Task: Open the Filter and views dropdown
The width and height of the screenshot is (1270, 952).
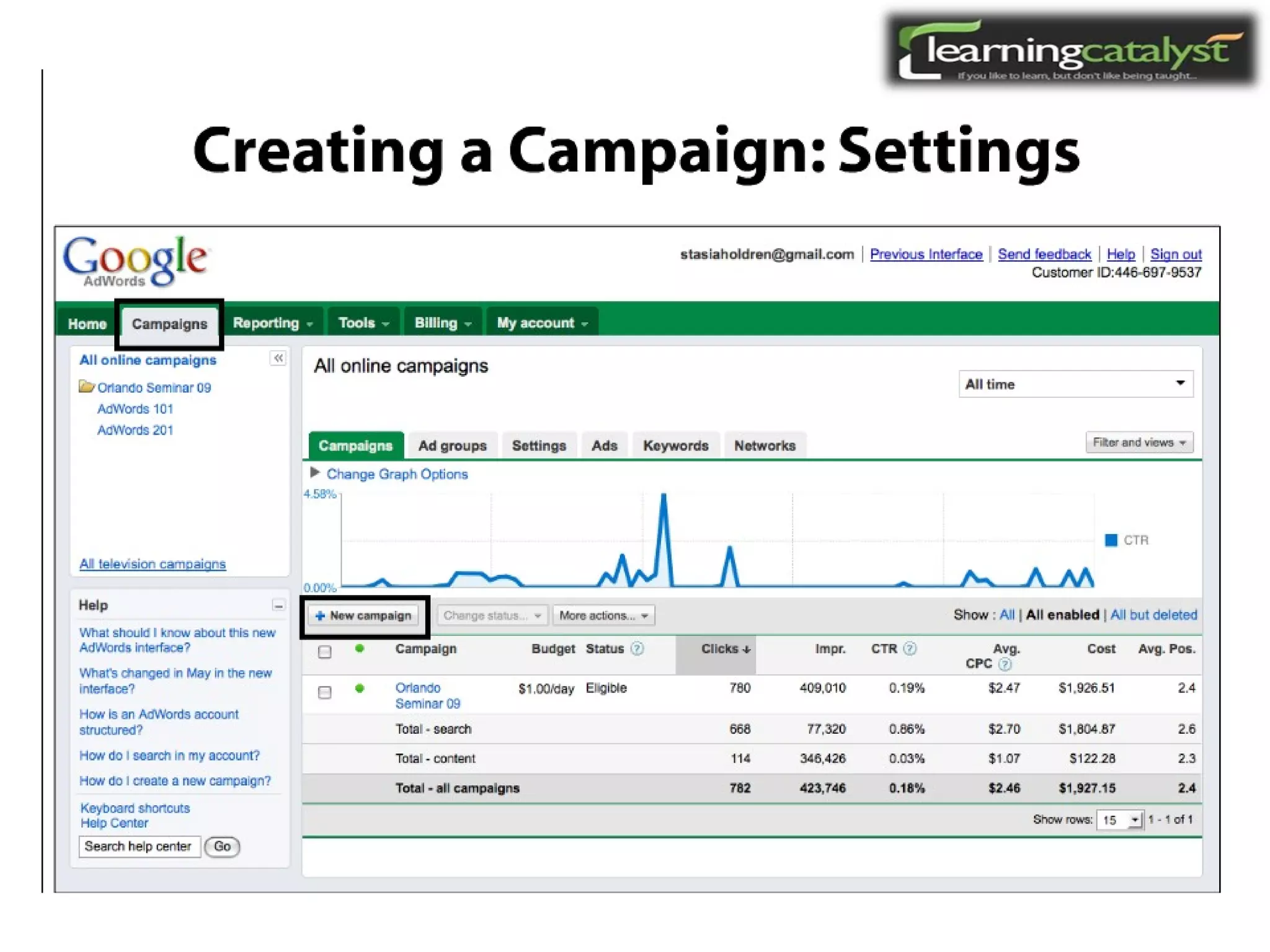Action: (1139, 443)
